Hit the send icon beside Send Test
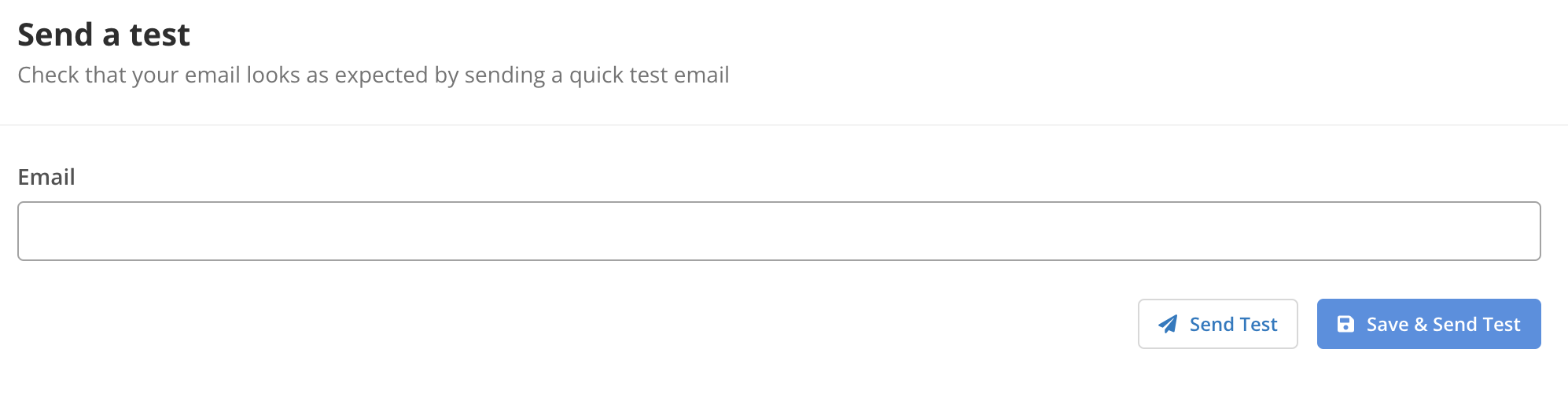 [x=1168, y=324]
